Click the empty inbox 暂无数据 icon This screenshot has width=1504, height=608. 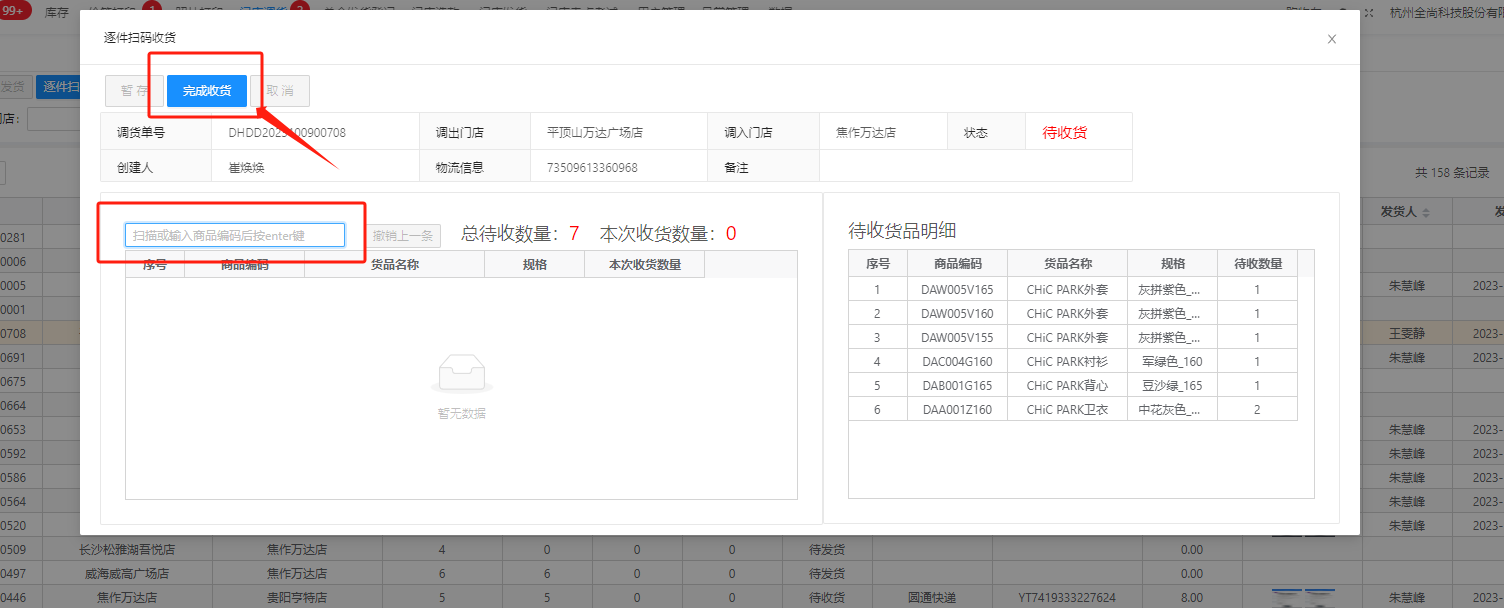click(461, 376)
